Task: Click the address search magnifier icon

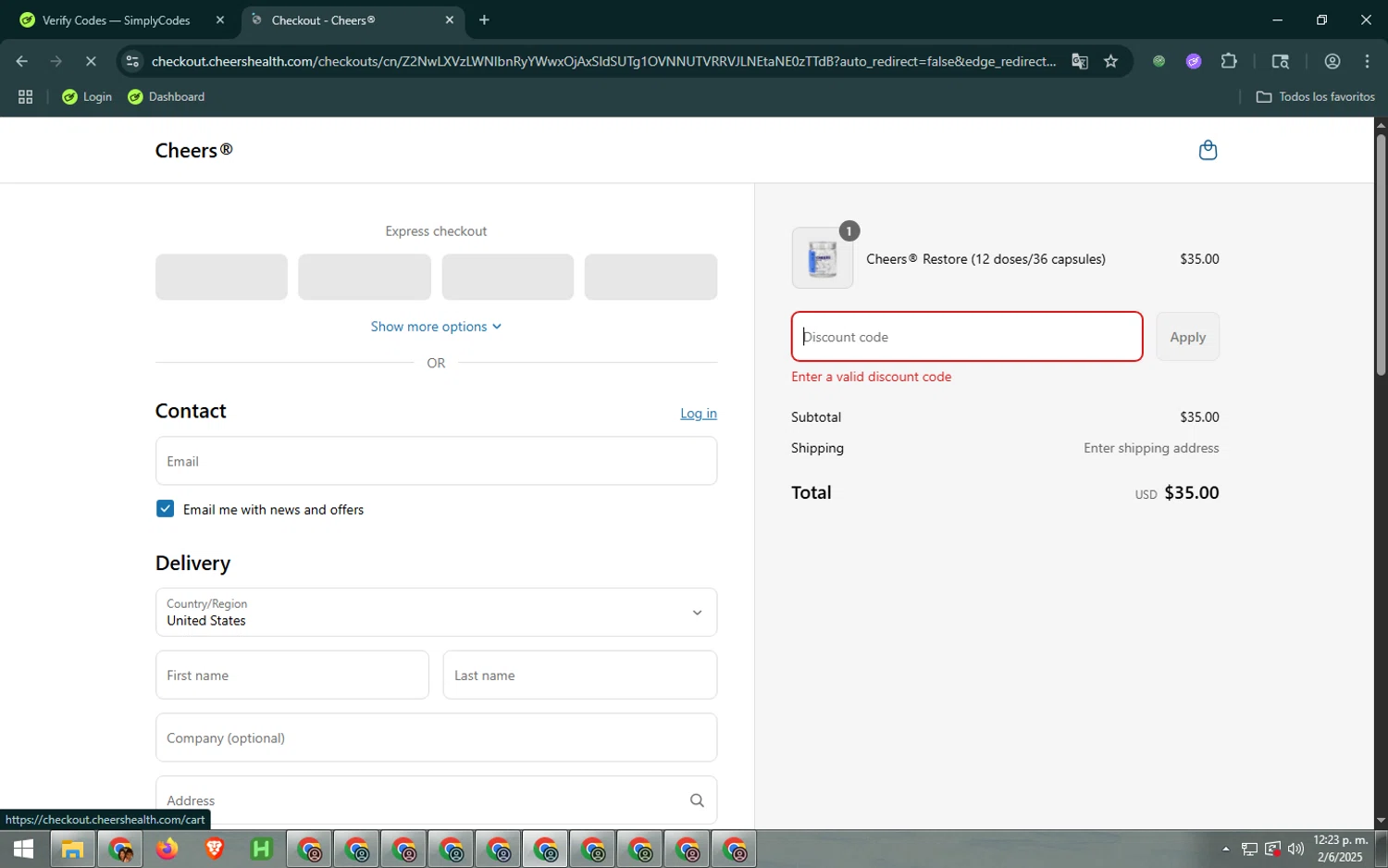Action: (x=697, y=800)
